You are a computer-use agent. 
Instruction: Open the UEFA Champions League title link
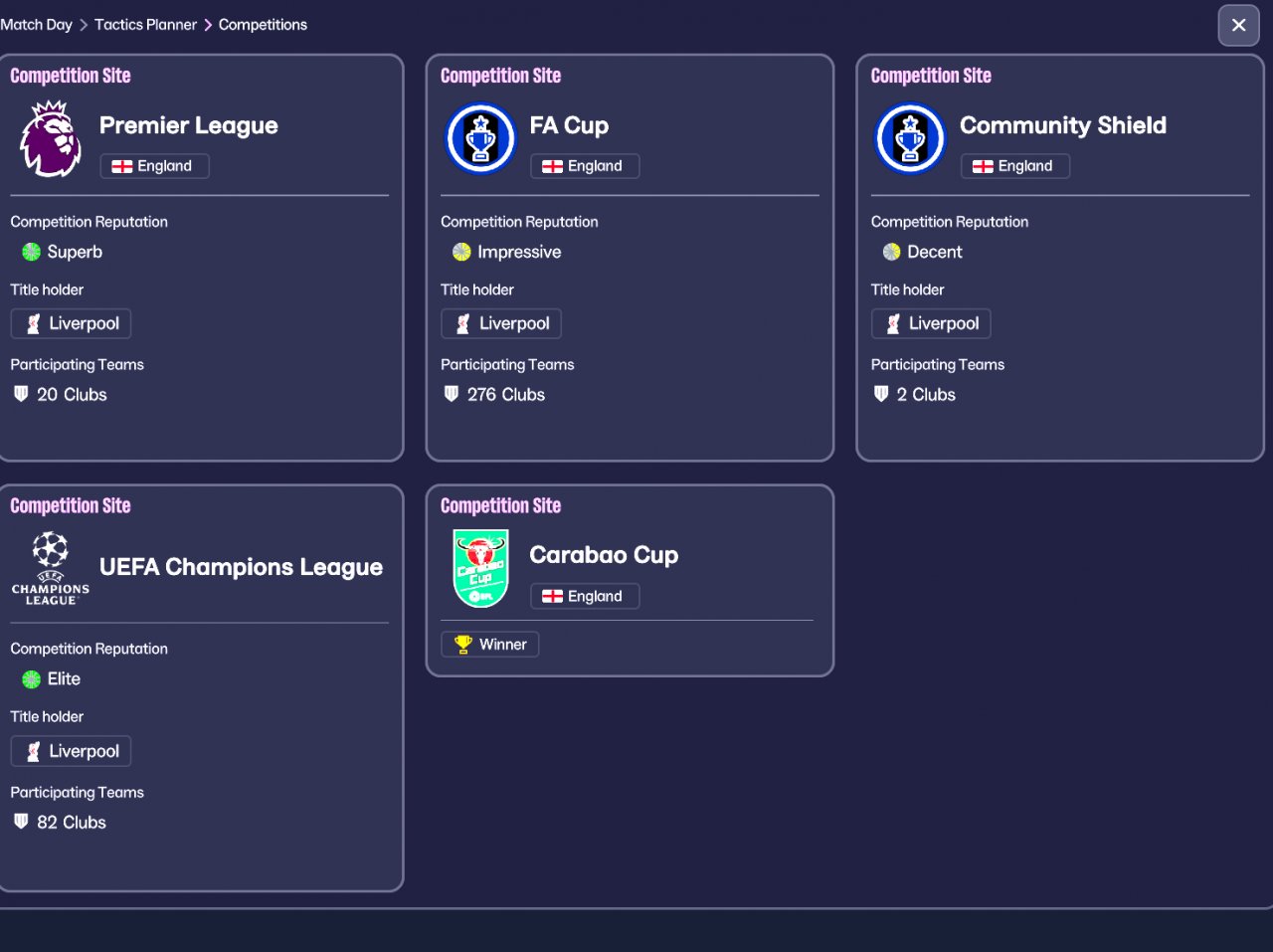[x=241, y=567]
